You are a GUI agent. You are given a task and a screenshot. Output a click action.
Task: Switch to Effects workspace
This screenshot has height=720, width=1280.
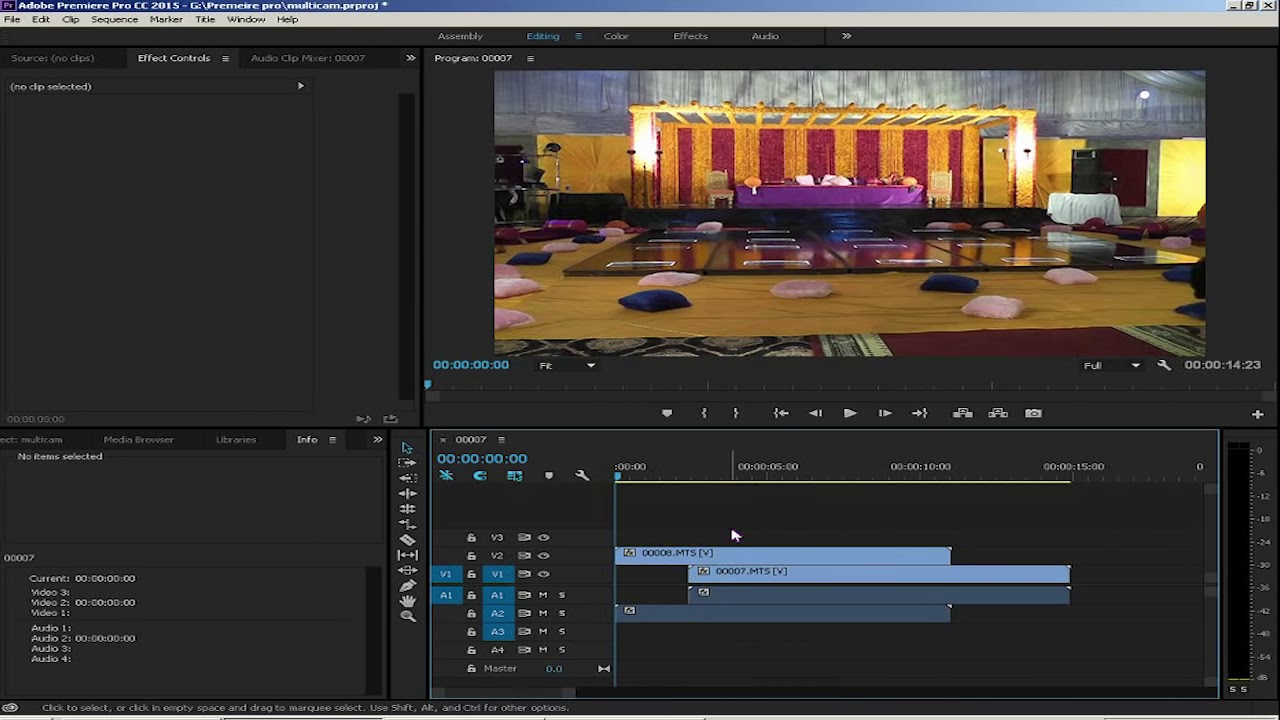690,36
